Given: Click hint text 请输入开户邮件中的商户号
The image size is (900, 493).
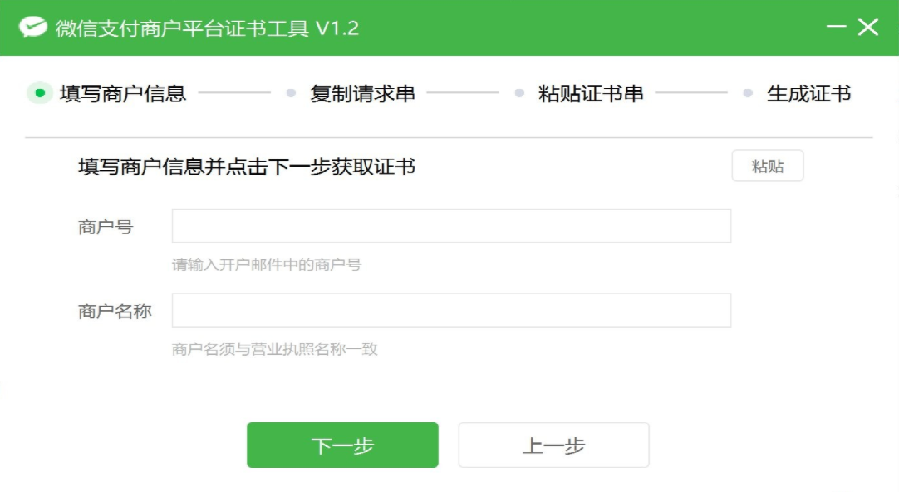Looking at the screenshot, I should click(266, 265).
